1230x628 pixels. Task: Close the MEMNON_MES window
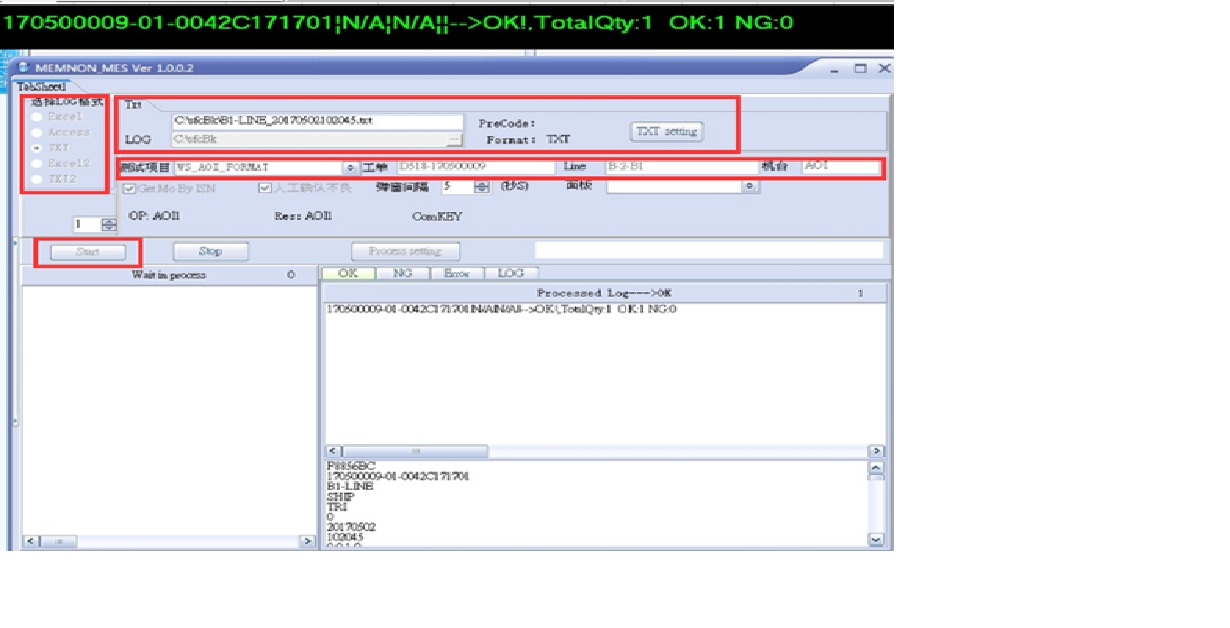pos(884,68)
